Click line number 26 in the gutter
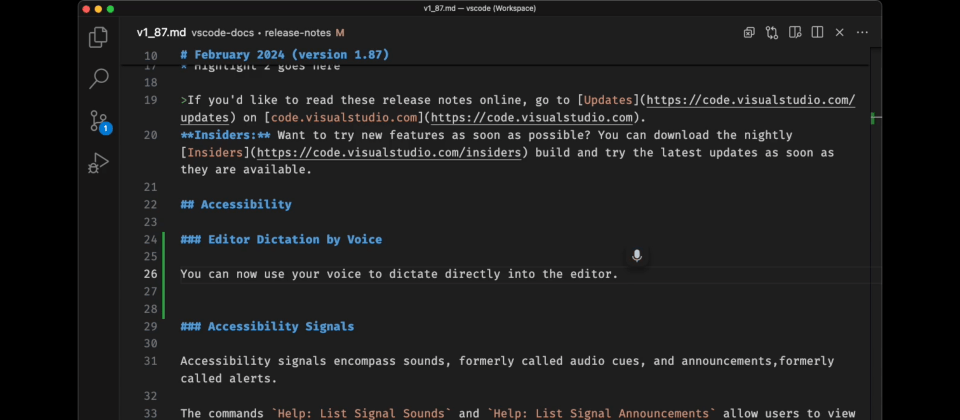The width and height of the screenshot is (960, 420). click(x=150, y=274)
